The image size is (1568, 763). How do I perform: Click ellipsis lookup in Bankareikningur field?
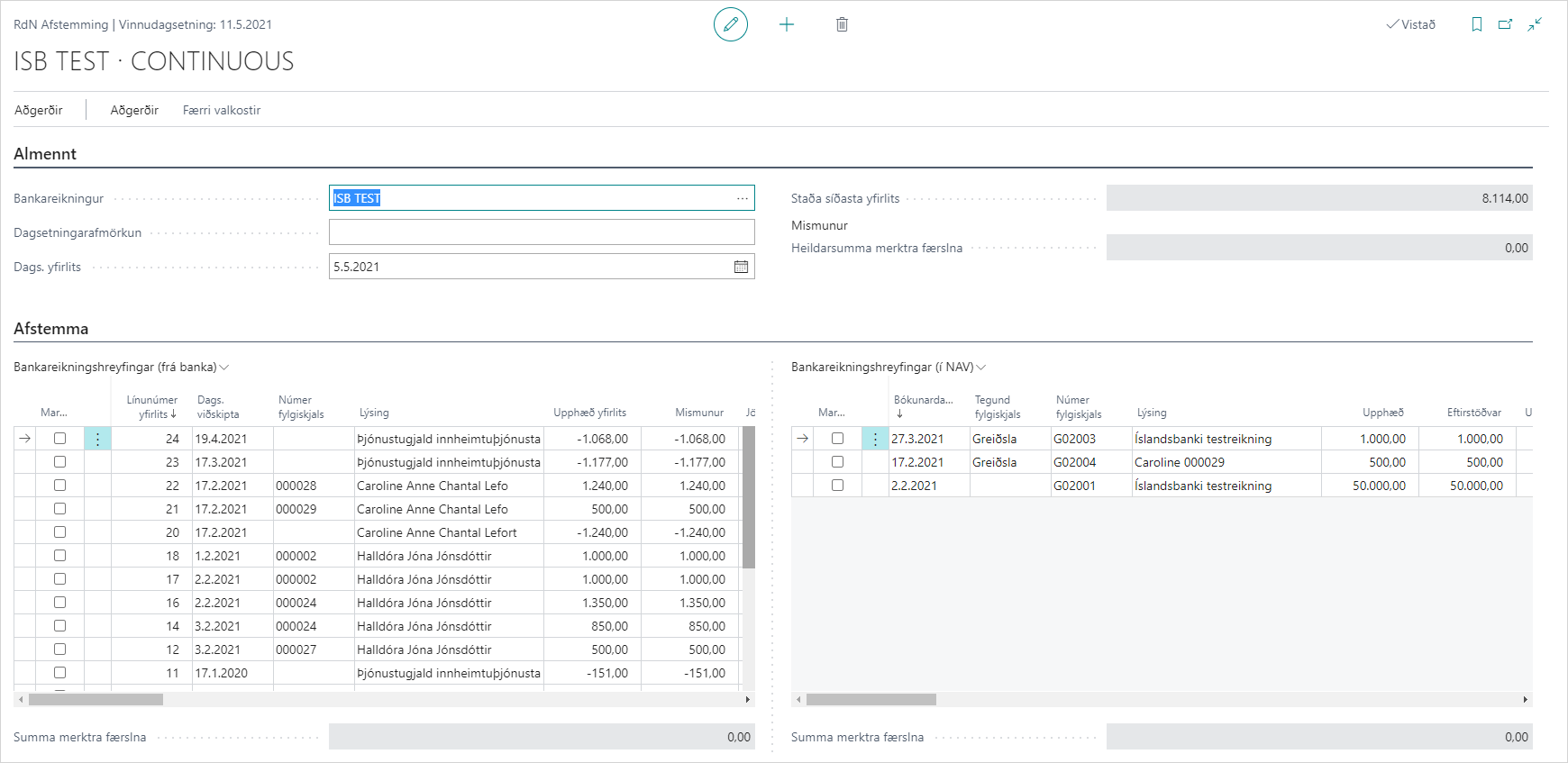tap(742, 198)
